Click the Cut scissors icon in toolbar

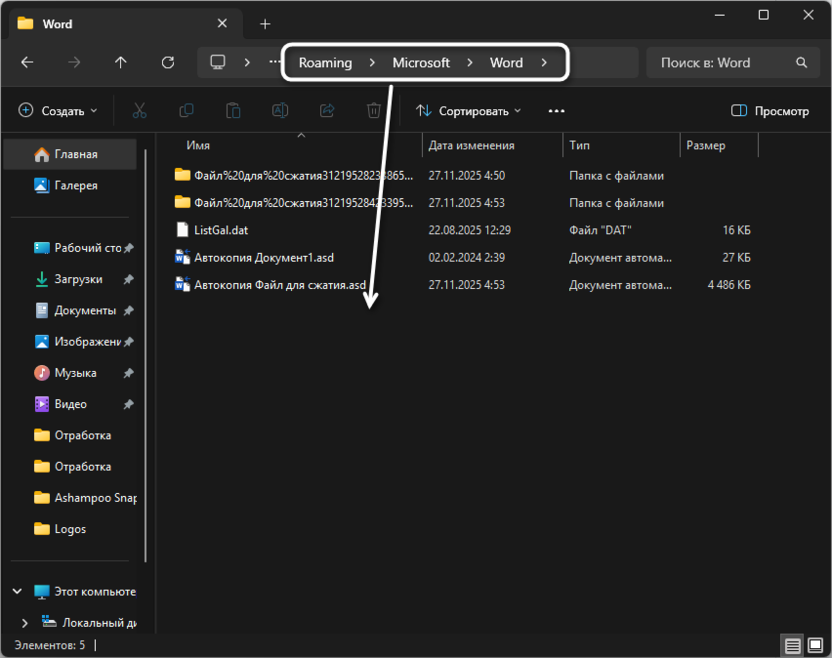(140, 111)
